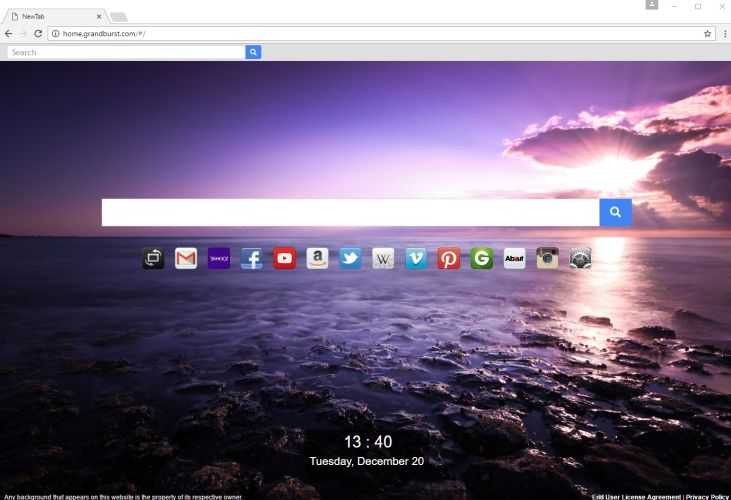Click the forward navigation arrow

point(23,34)
